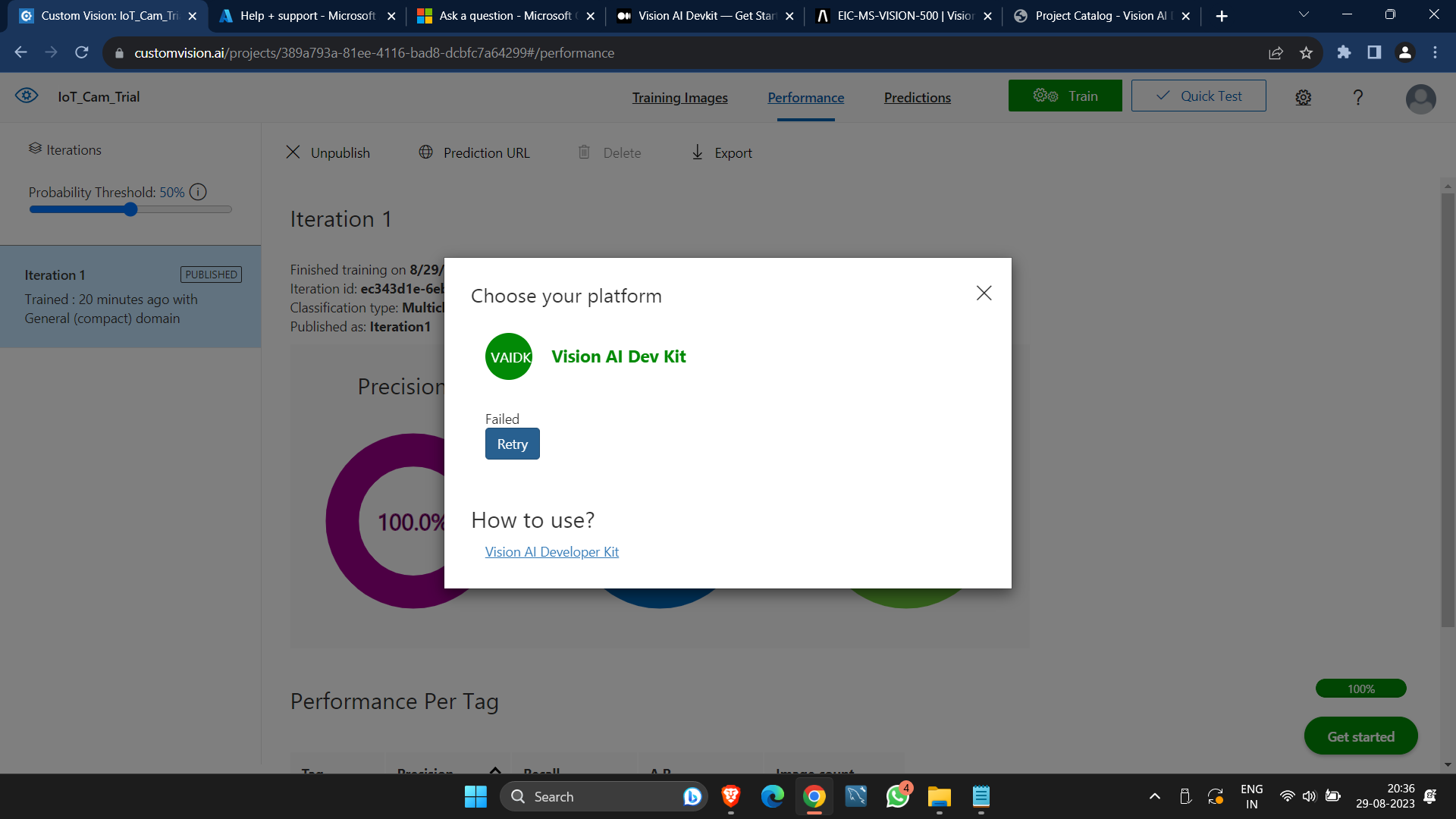The width and height of the screenshot is (1456, 819).
Task: Open WhatsApp from the taskbar
Action: [897, 796]
